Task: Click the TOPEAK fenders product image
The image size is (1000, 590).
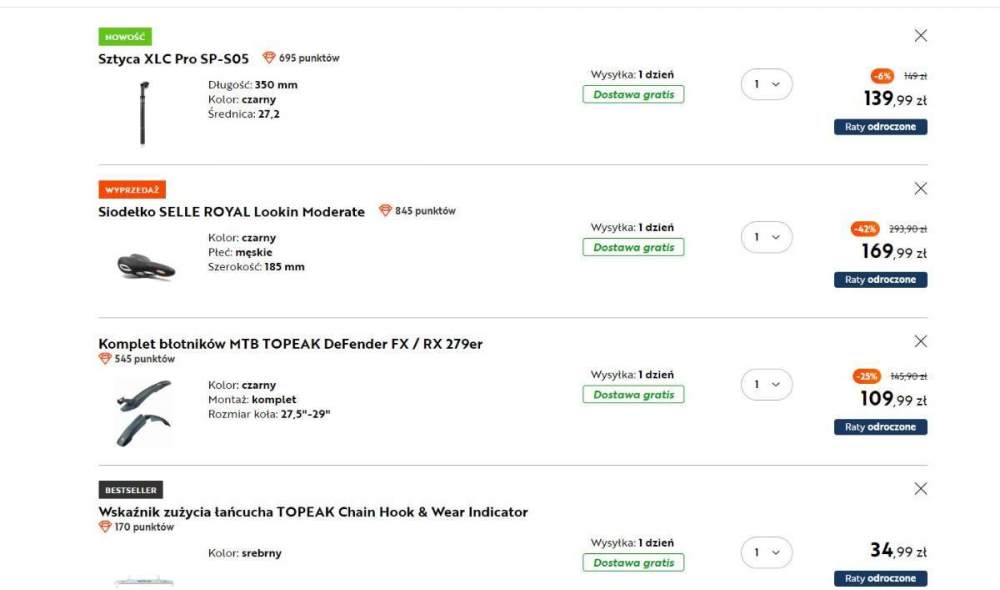Action: click(x=143, y=413)
